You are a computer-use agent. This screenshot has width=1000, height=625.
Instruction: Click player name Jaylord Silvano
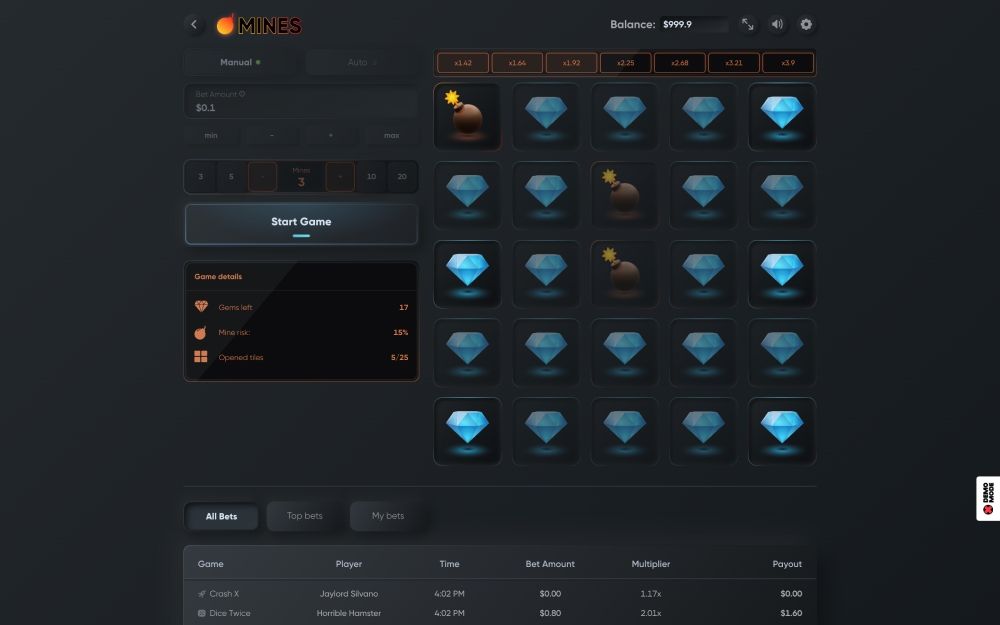(x=349, y=594)
